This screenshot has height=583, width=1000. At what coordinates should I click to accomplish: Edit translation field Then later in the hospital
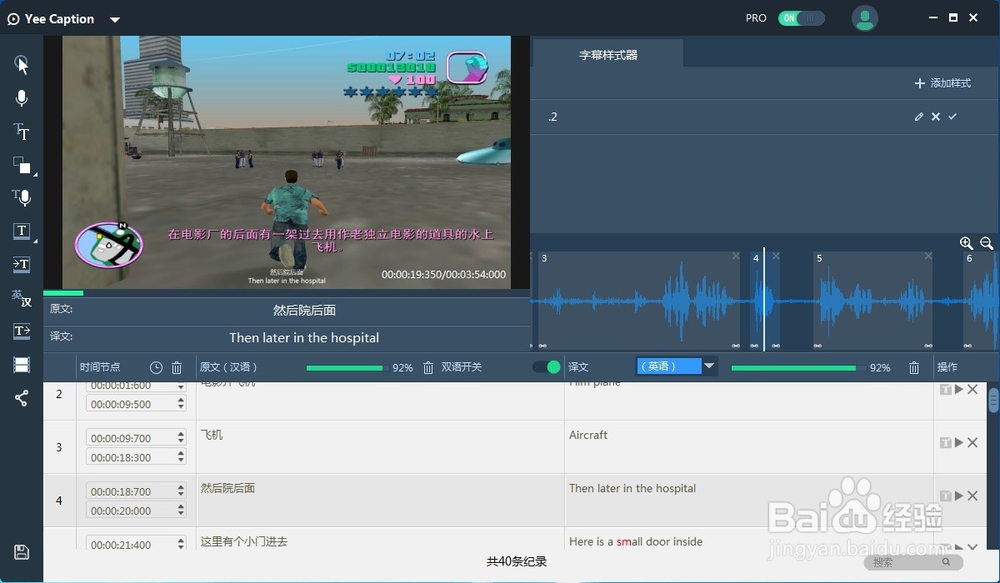[x=304, y=337]
